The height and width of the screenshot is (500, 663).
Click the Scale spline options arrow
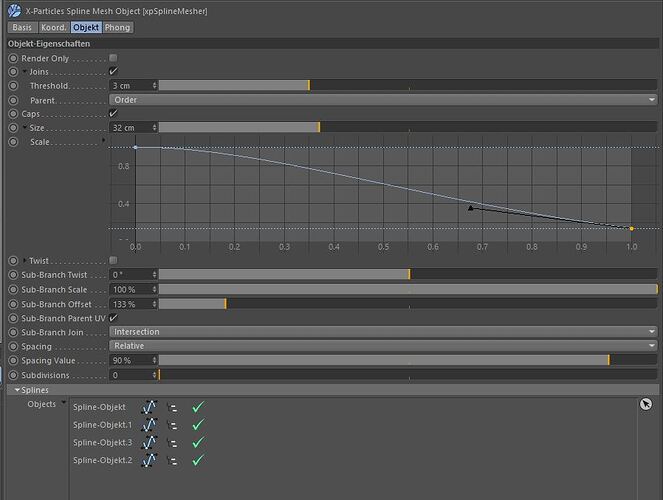(104, 140)
